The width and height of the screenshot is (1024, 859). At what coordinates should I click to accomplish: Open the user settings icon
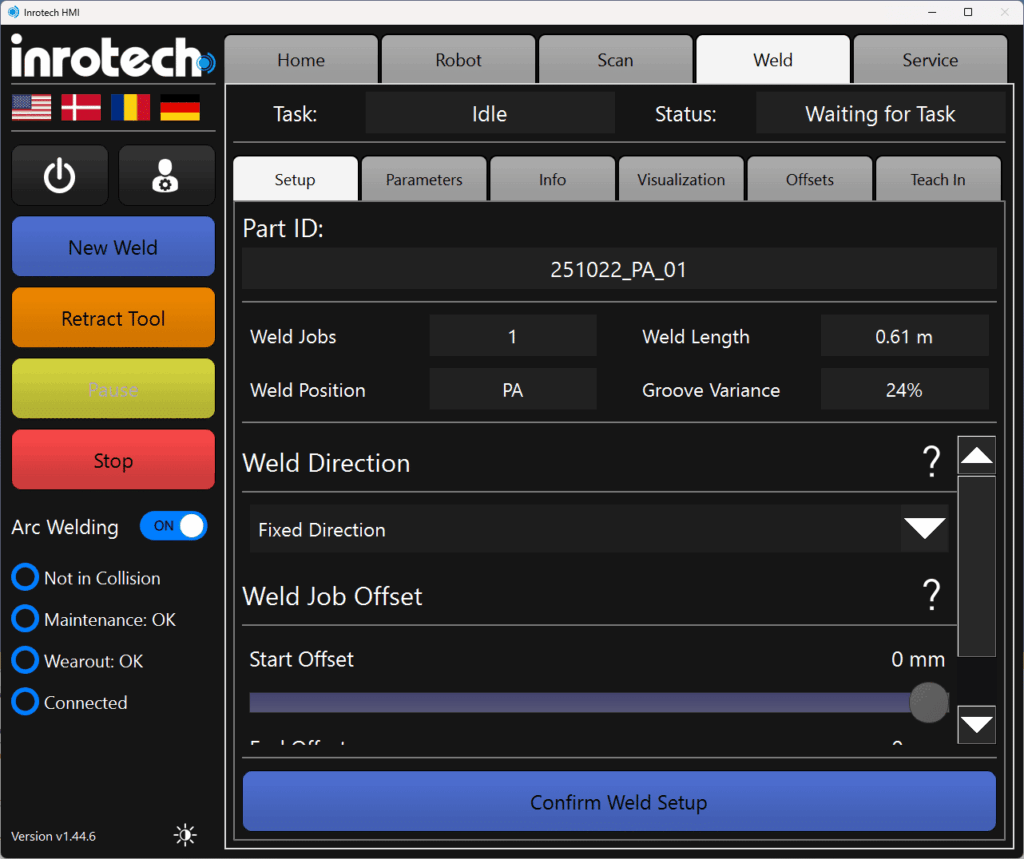click(x=166, y=176)
